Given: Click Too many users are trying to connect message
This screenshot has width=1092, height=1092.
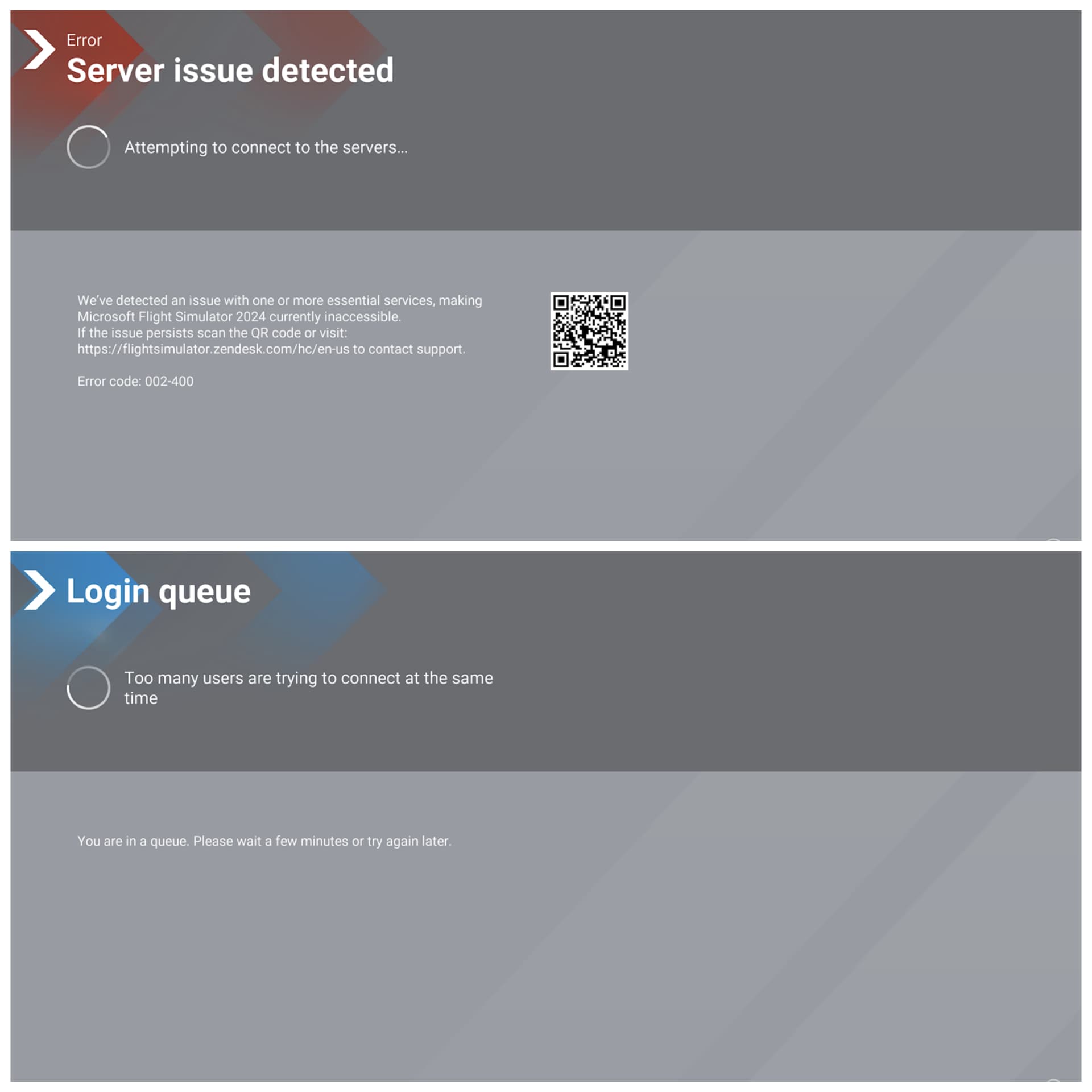Looking at the screenshot, I should [309, 688].
